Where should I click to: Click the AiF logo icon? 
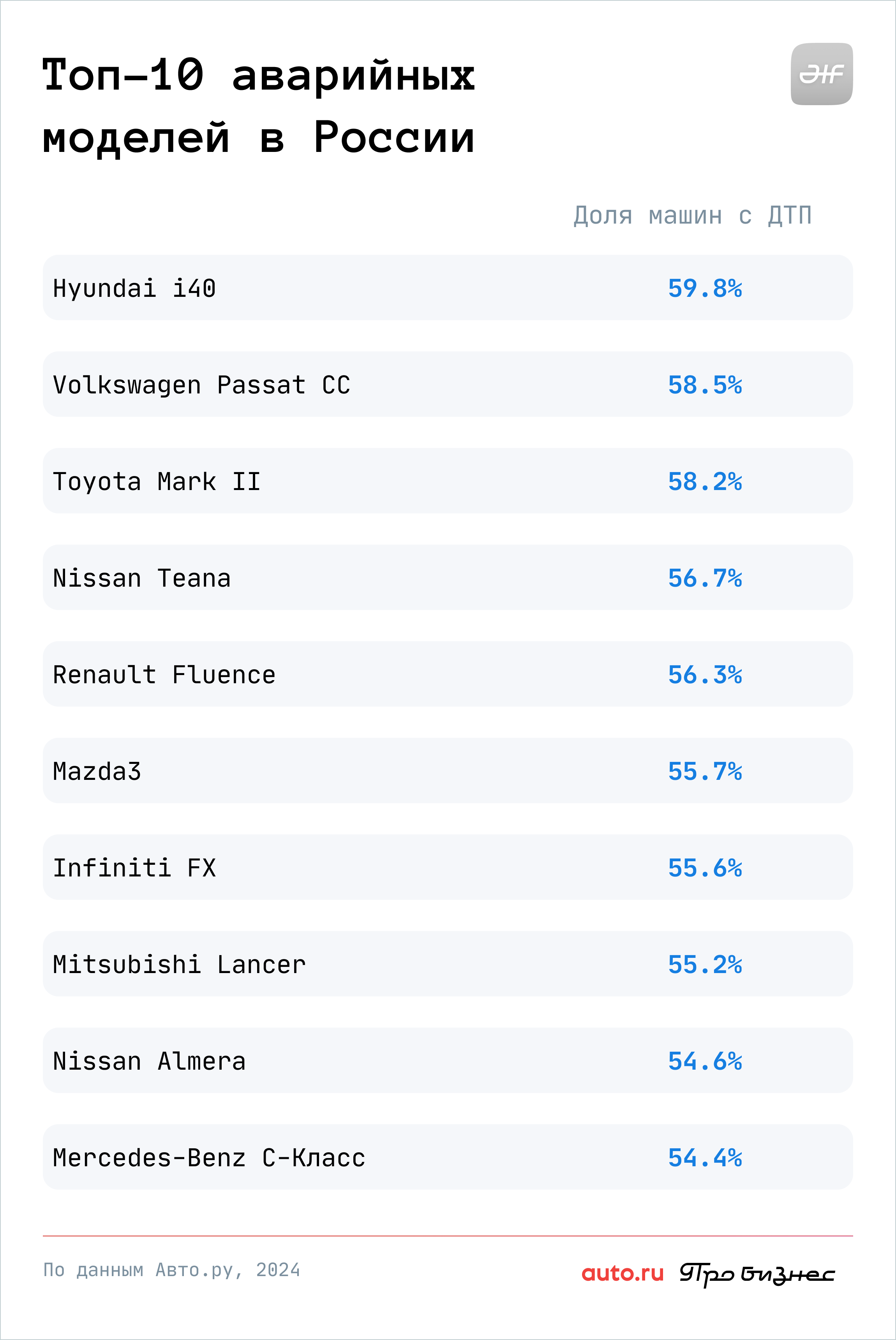(821, 74)
